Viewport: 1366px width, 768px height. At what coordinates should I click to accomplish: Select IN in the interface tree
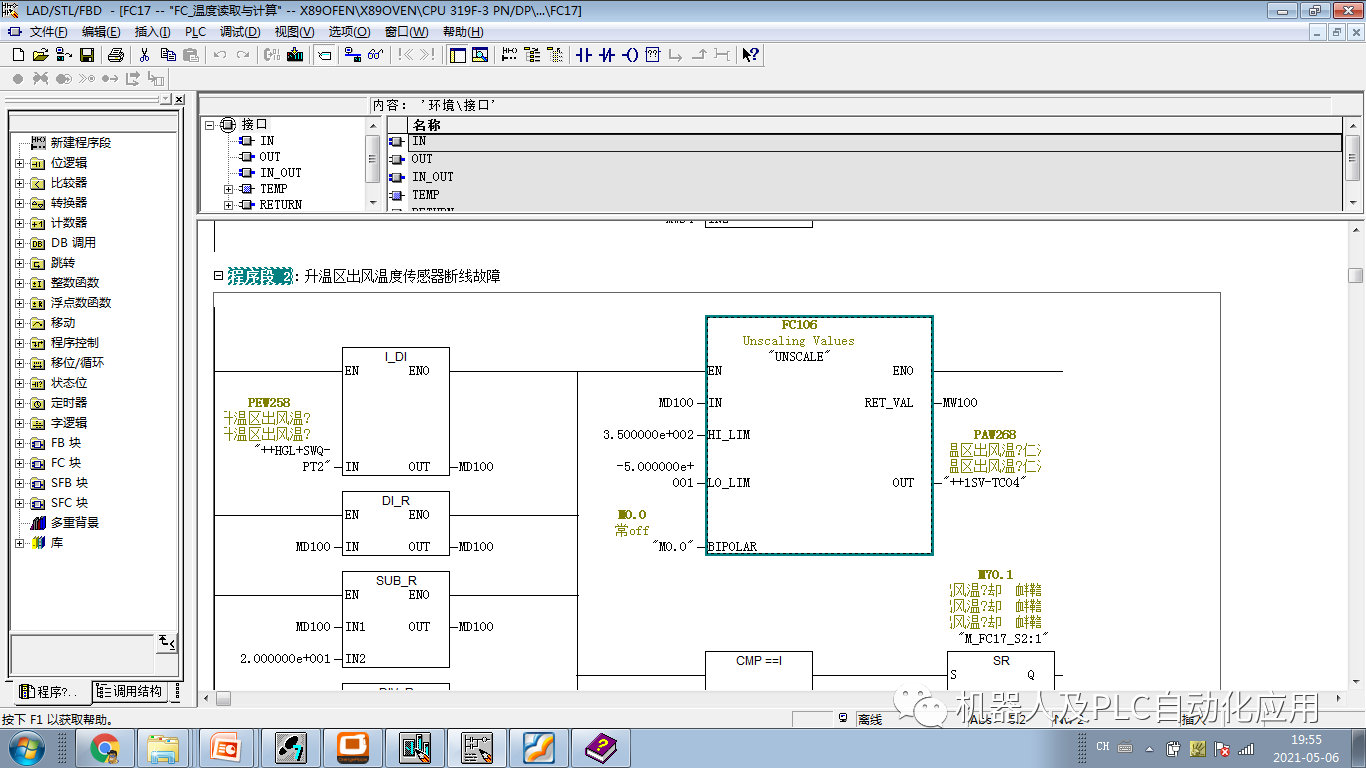[x=267, y=141]
